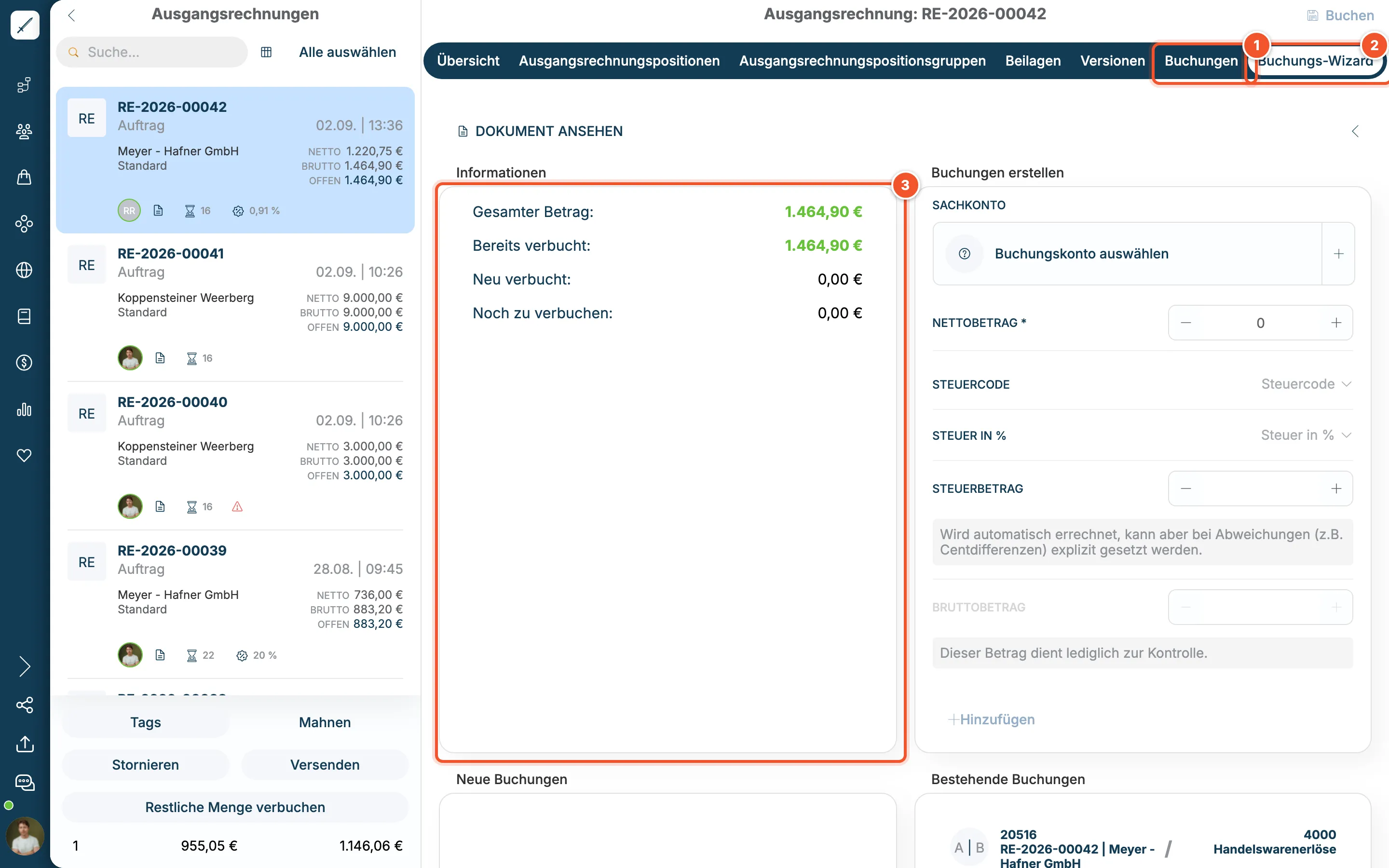The height and width of the screenshot is (868, 1389).
Task: Switch to the Buchungen tab
Action: tap(1201, 61)
